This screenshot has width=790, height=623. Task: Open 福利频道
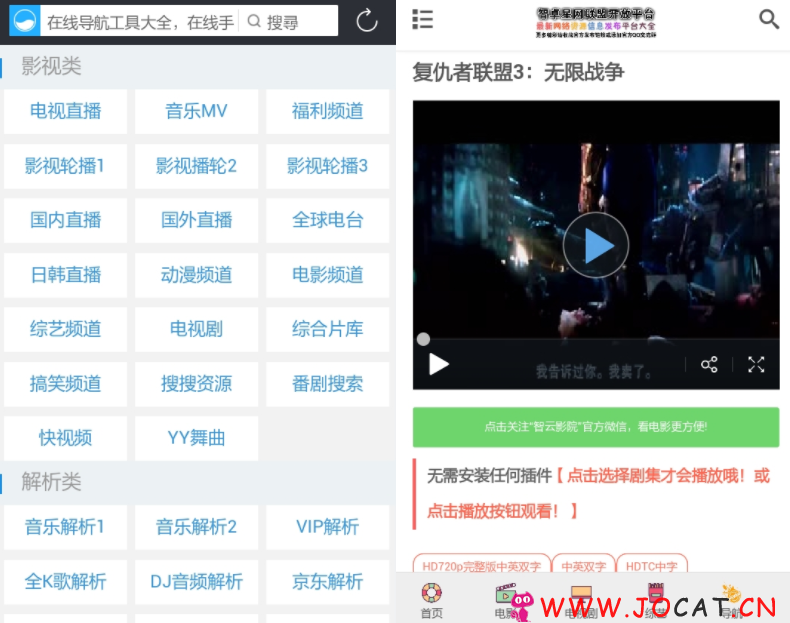point(327,111)
